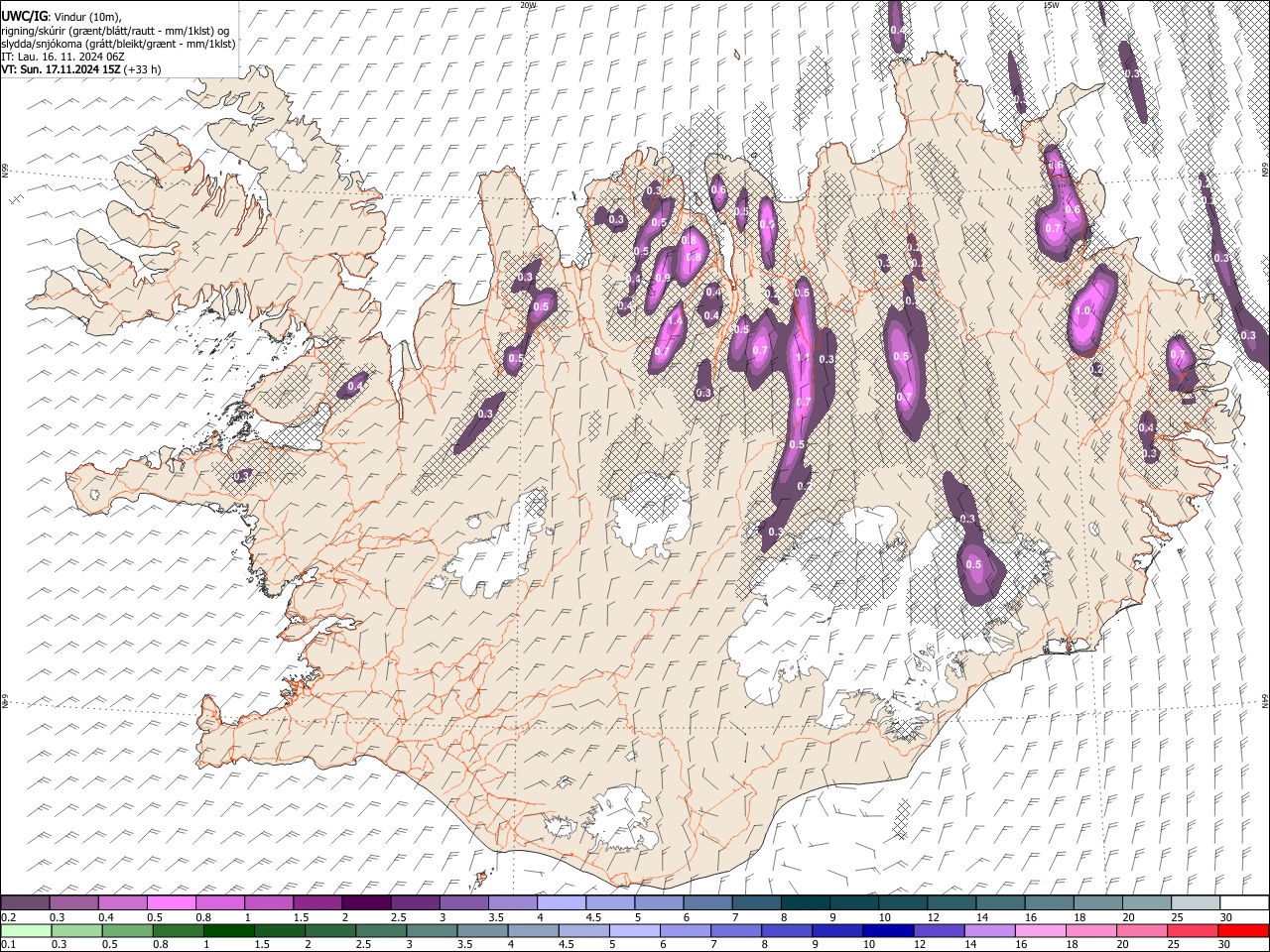Pick the darkest purple 2 to 2.5 snow swatch
The width and height of the screenshot is (1270, 952).
coord(365,903)
